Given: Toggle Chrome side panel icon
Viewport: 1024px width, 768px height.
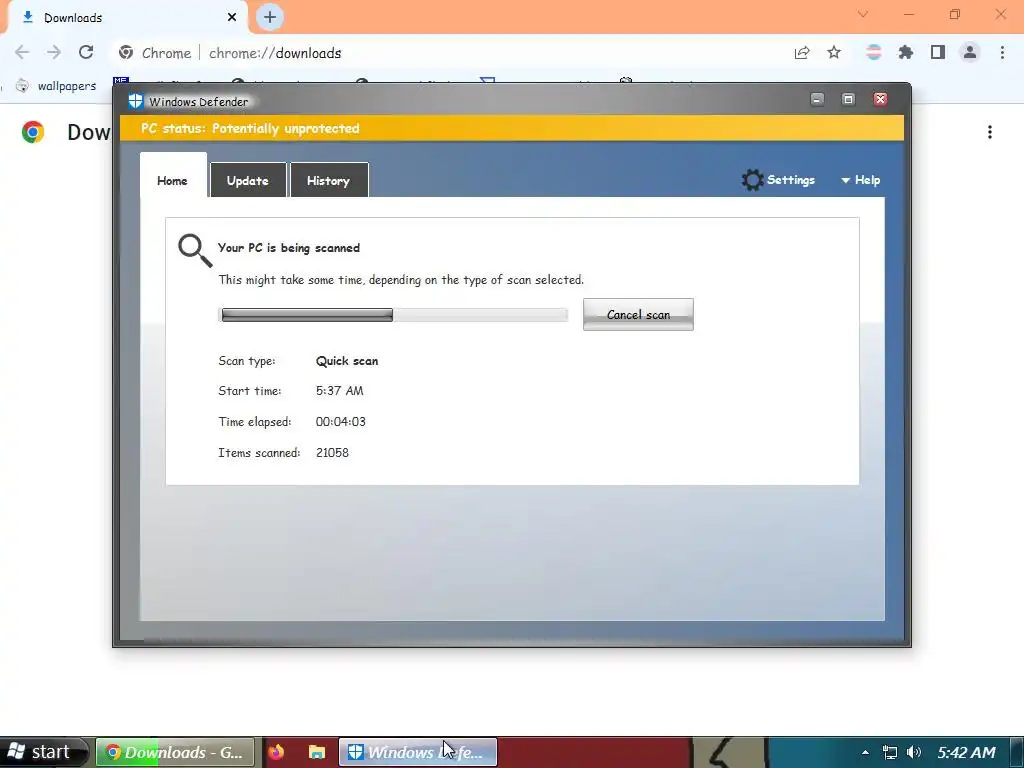Looking at the screenshot, I should tap(938, 53).
